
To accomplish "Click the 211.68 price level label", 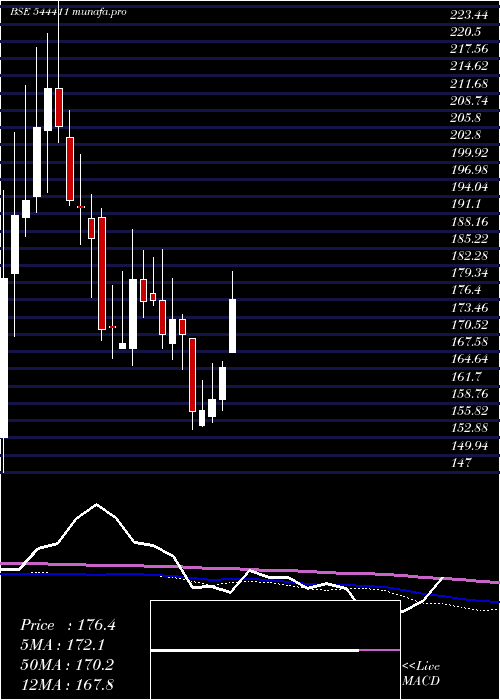I will (x=469, y=84).
